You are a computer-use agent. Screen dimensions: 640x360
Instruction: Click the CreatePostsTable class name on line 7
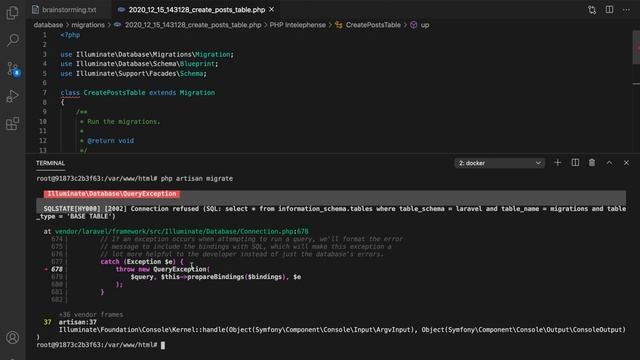[x=114, y=93]
